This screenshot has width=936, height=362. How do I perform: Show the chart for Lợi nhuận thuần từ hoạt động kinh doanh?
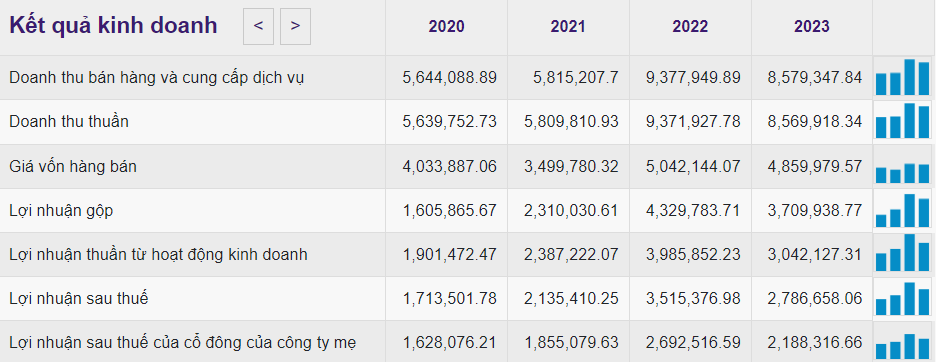[903, 254]
